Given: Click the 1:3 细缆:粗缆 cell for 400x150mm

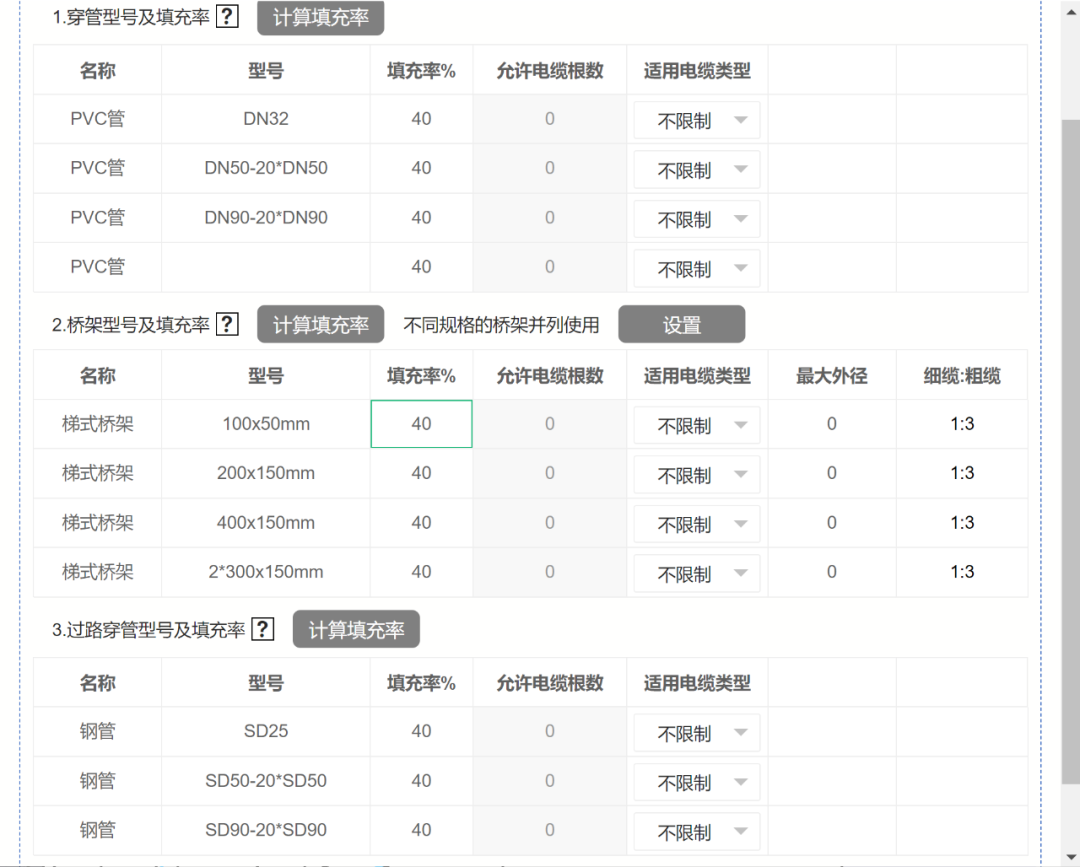Looking at the screenshot, I should pyautogui.click(x=961, y=523).
